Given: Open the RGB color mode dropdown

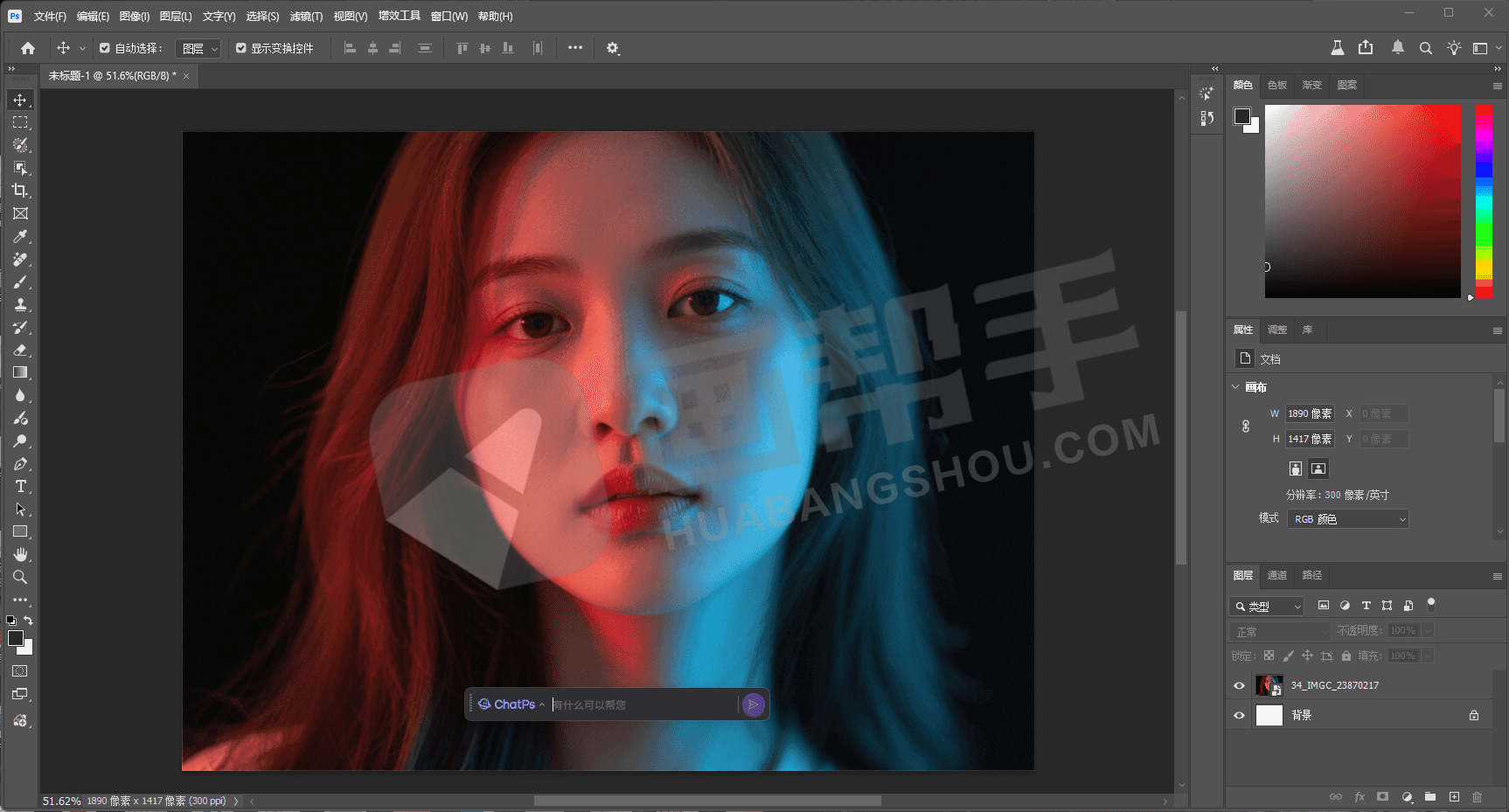Looking at the screenshot, I should pos(1347,519).
